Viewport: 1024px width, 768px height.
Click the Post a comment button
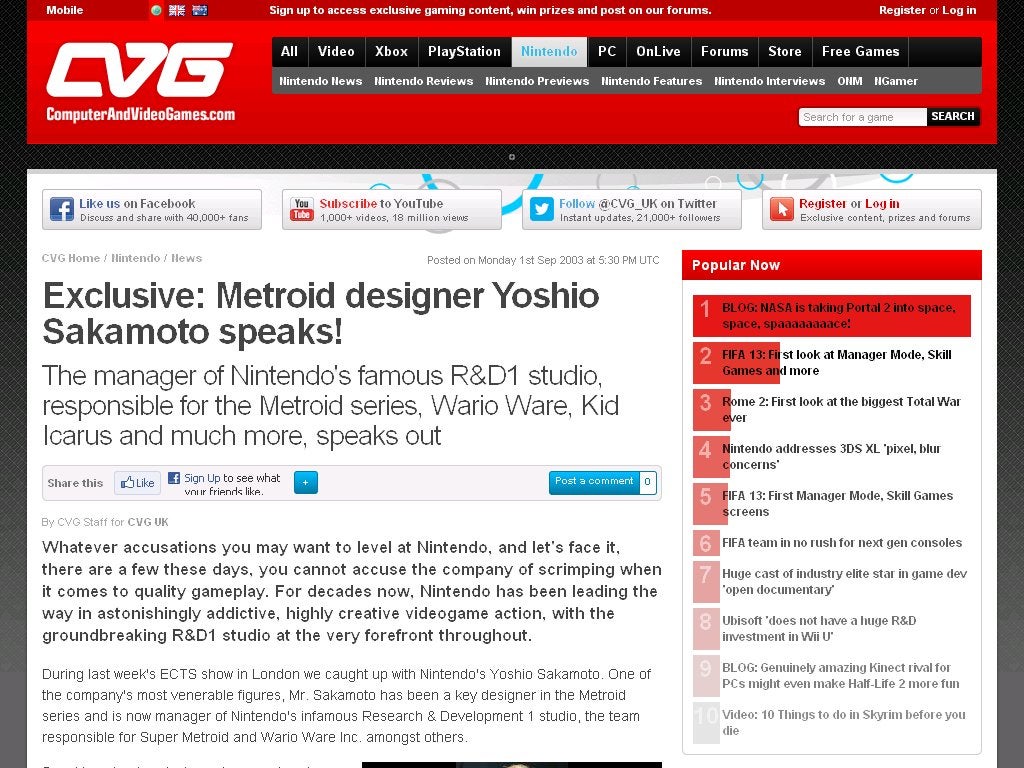point(594,482)
